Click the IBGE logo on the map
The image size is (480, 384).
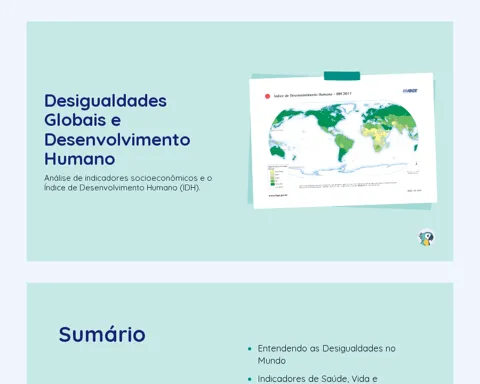[410, 91]
